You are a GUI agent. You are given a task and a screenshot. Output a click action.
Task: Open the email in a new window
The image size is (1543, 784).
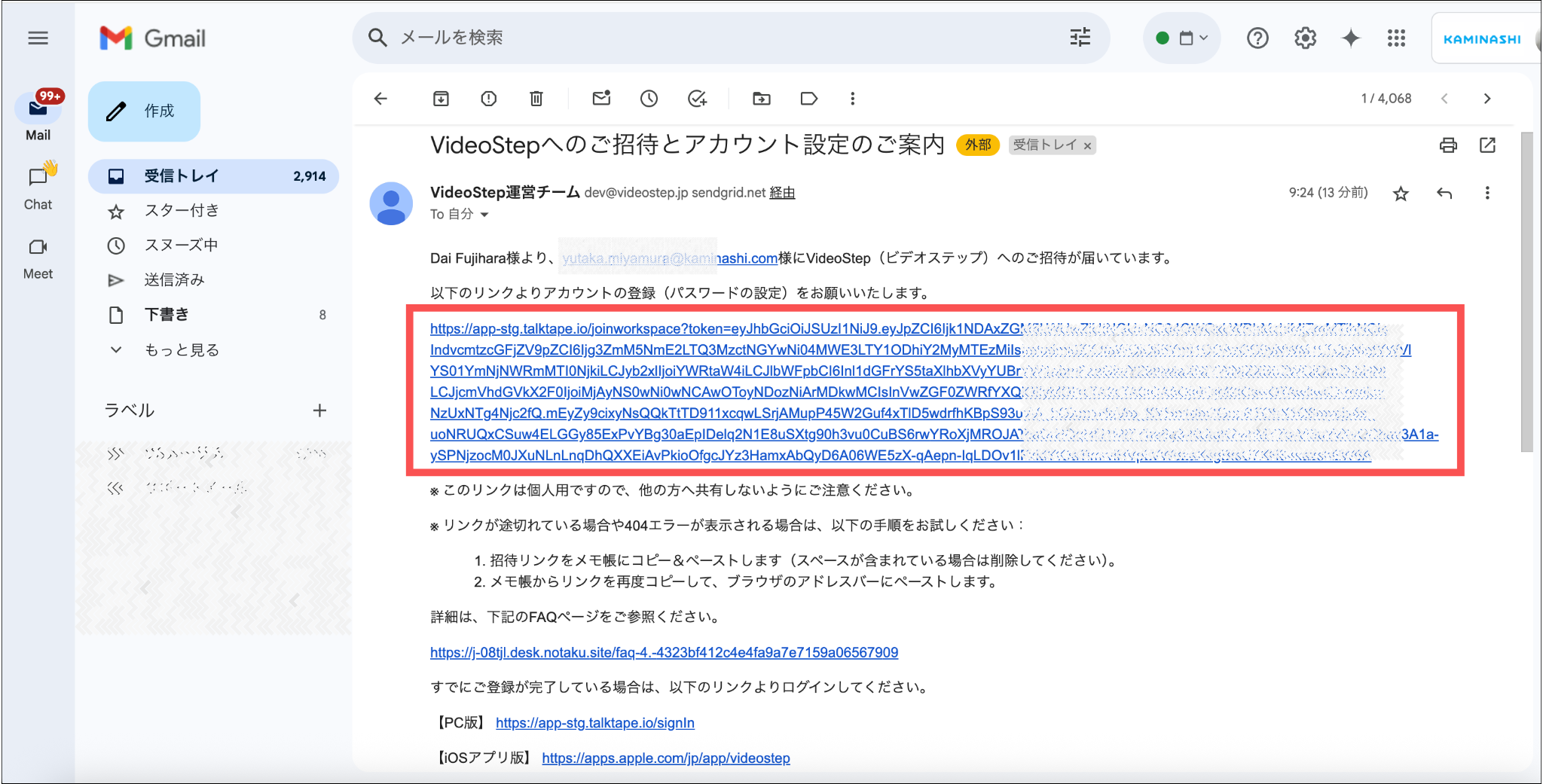(x=1487, y=145)
